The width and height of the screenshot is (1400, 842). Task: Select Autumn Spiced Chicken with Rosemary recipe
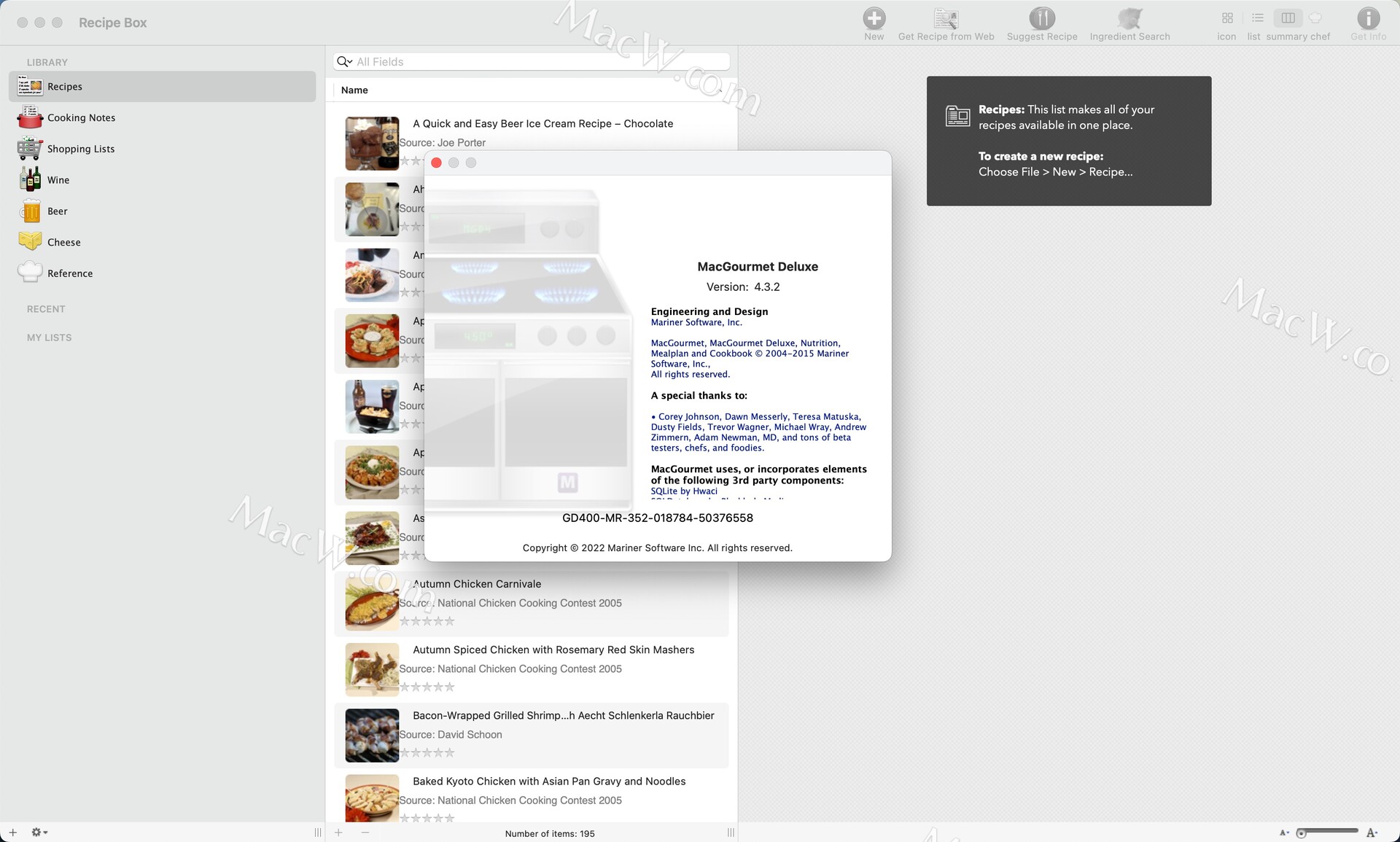tap(531, 669)
